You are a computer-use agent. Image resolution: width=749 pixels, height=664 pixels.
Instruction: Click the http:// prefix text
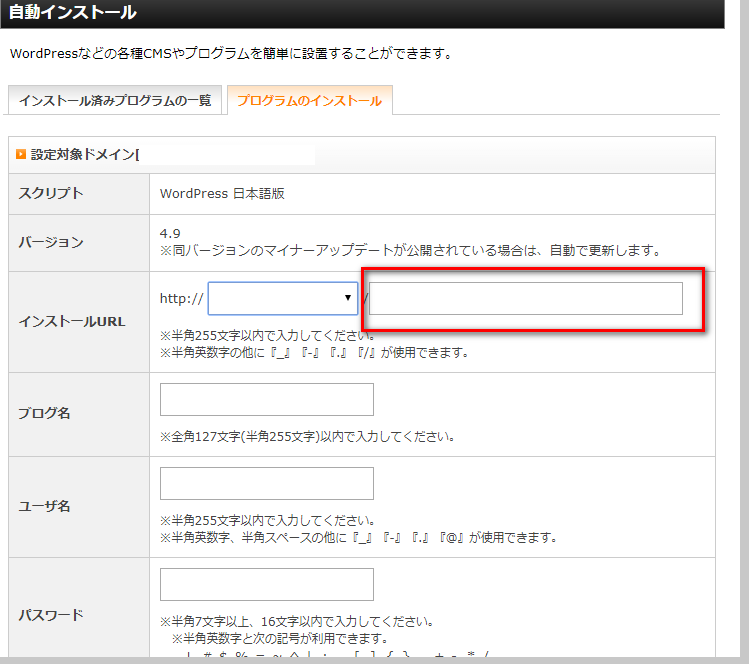pyautogui.click(x=182, y=298)
